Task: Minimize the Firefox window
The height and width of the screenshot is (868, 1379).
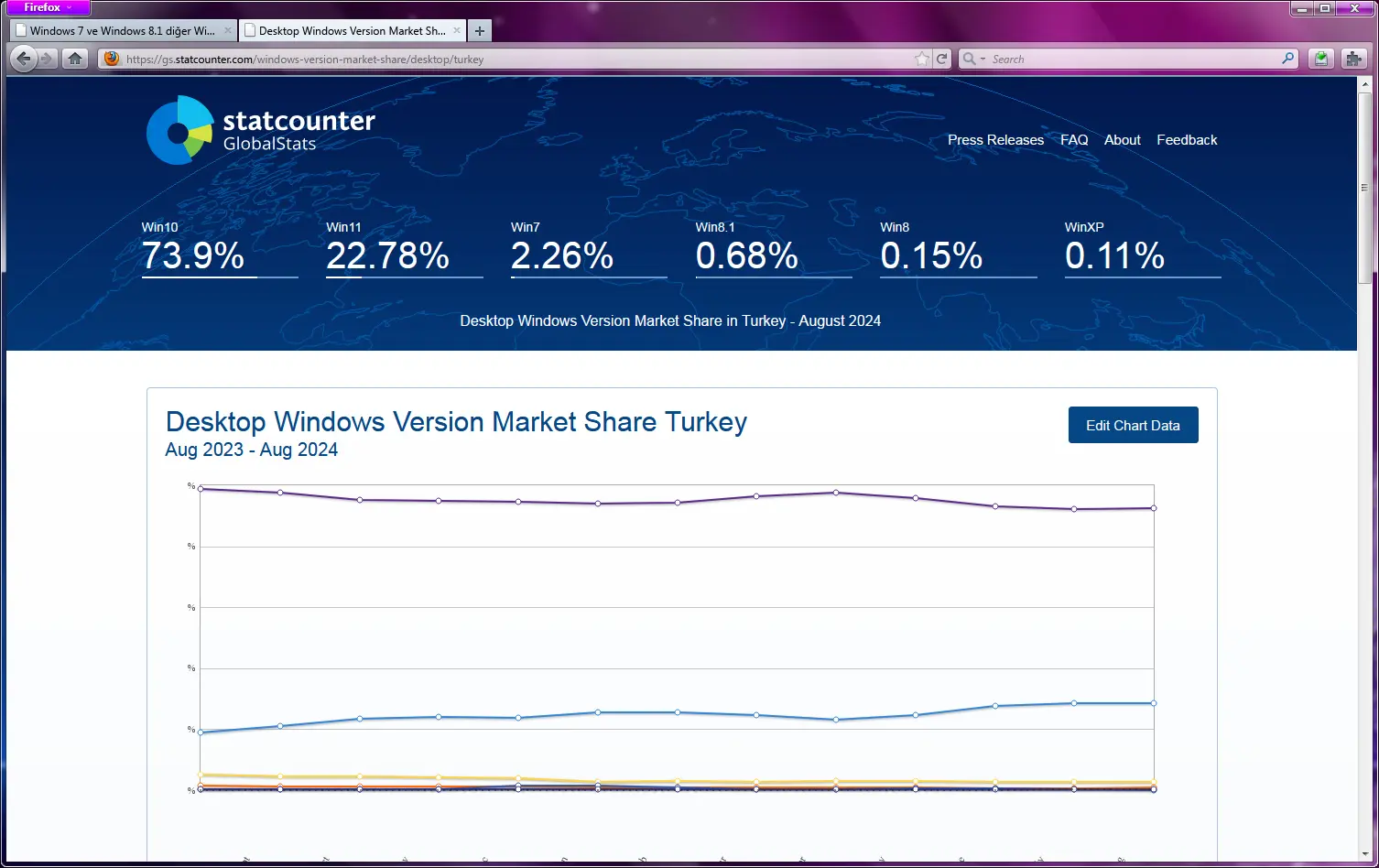Action: tap(1302, 8)
